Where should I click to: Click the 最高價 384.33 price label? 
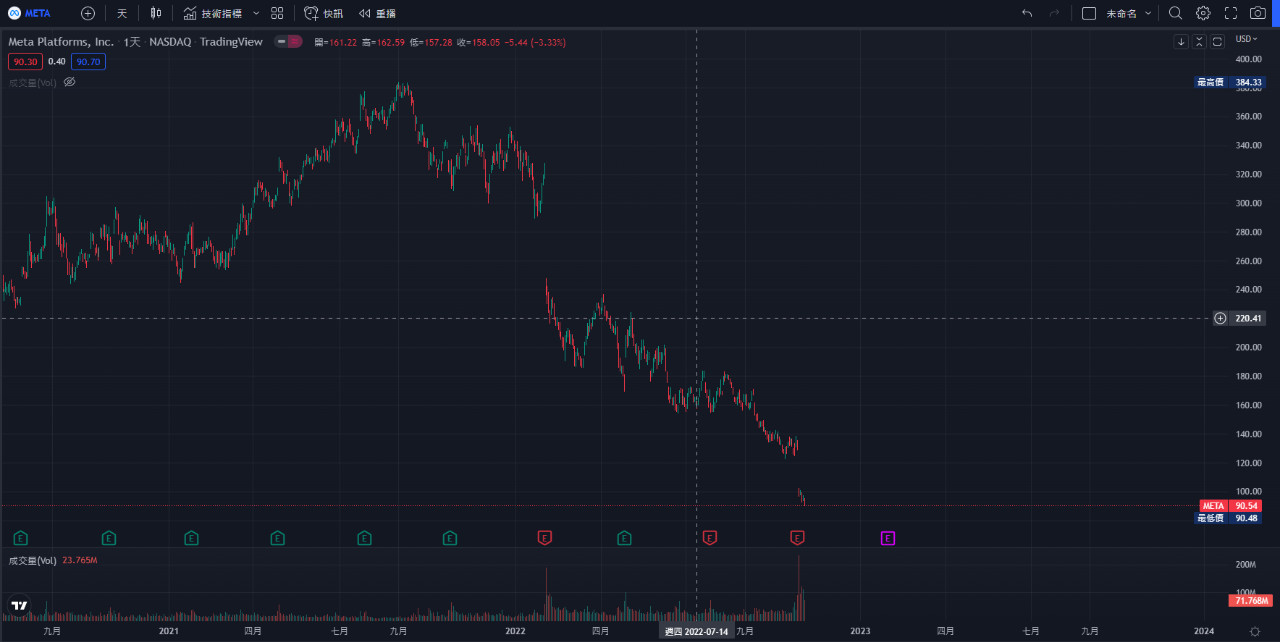1230,82
